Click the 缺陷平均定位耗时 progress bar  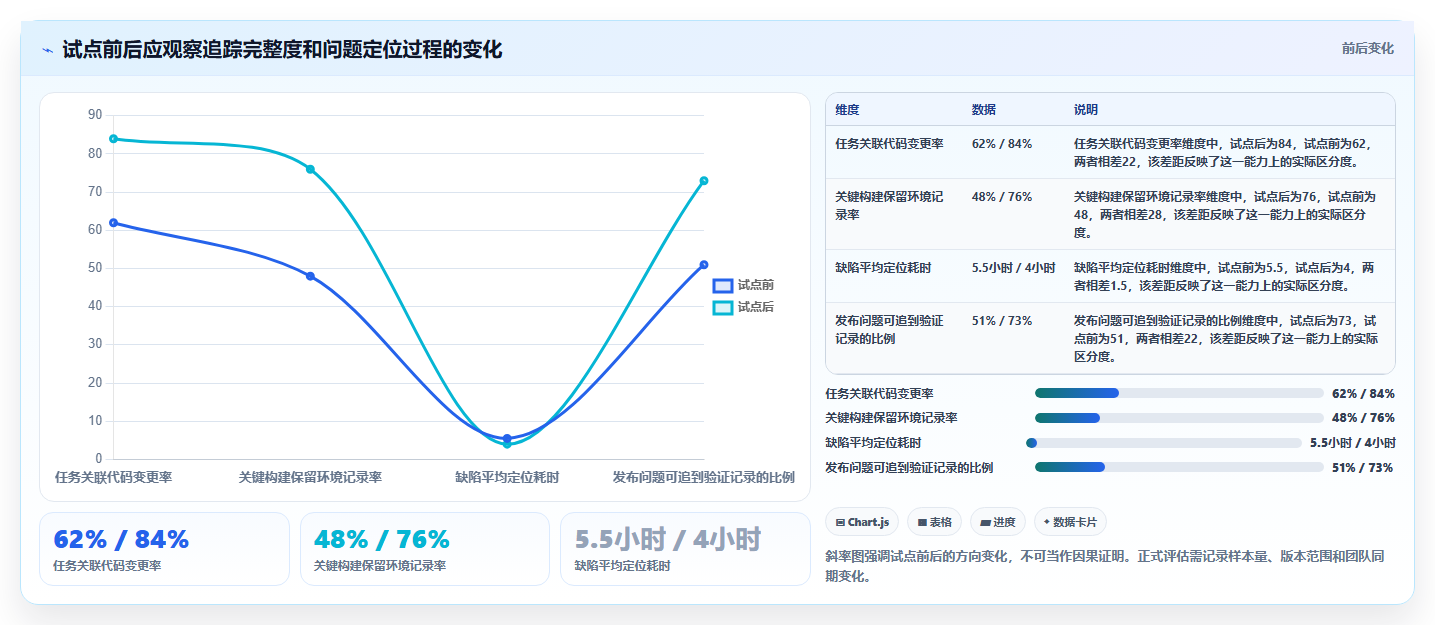coord(1164,442)
